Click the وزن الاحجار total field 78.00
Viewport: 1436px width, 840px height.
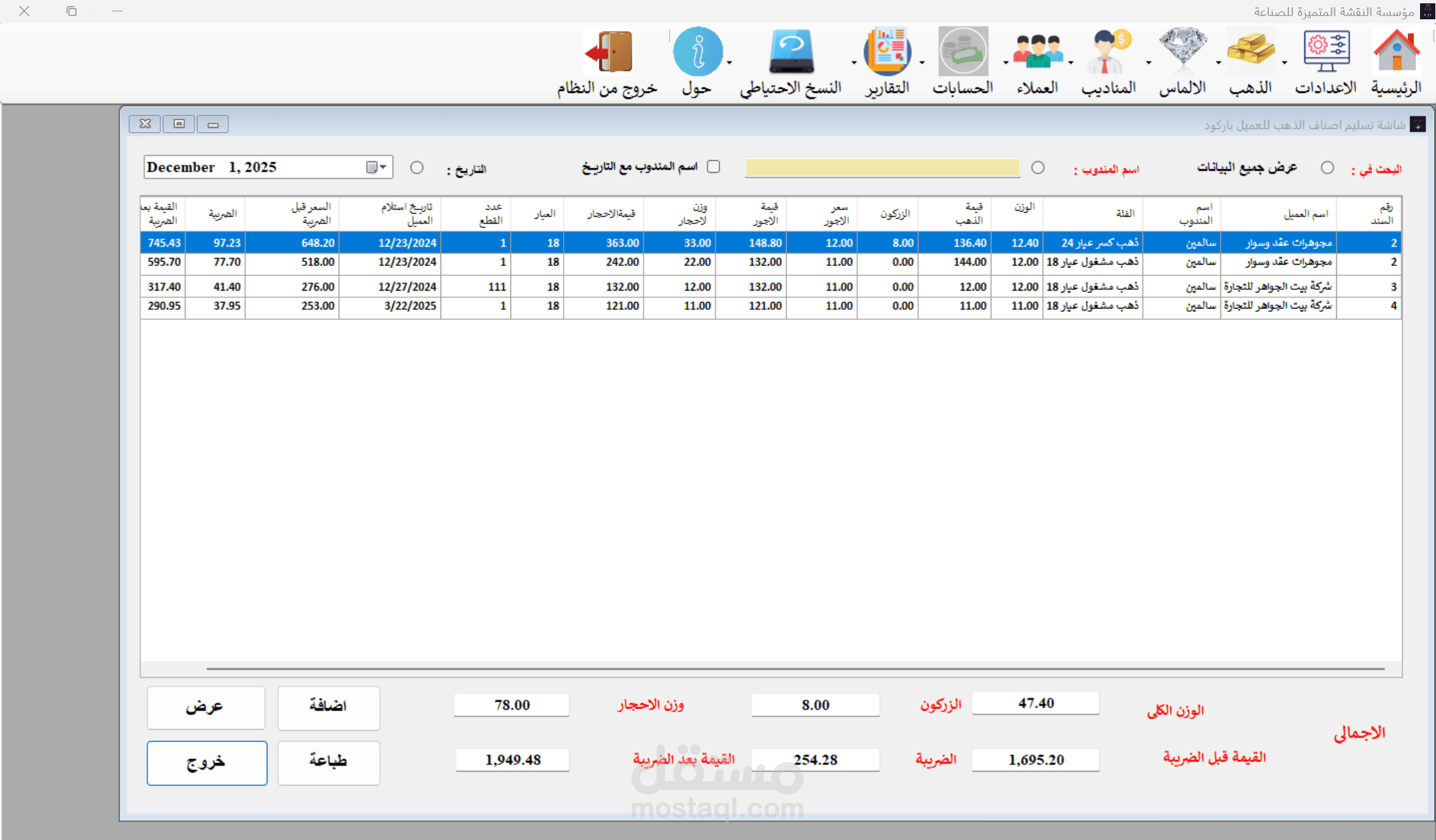tap(512, 705)
